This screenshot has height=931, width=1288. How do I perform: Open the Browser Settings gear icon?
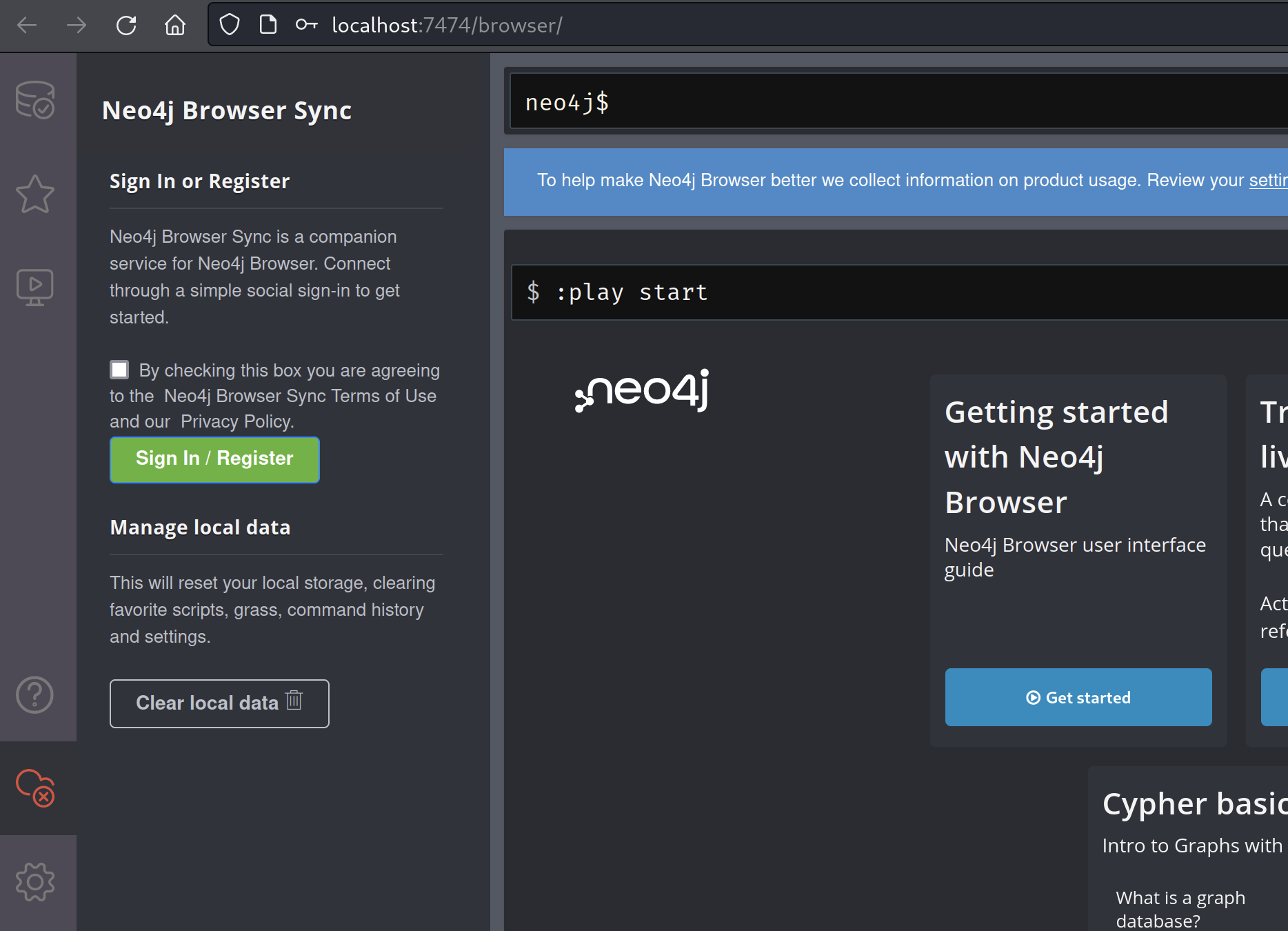click(35, 881)
